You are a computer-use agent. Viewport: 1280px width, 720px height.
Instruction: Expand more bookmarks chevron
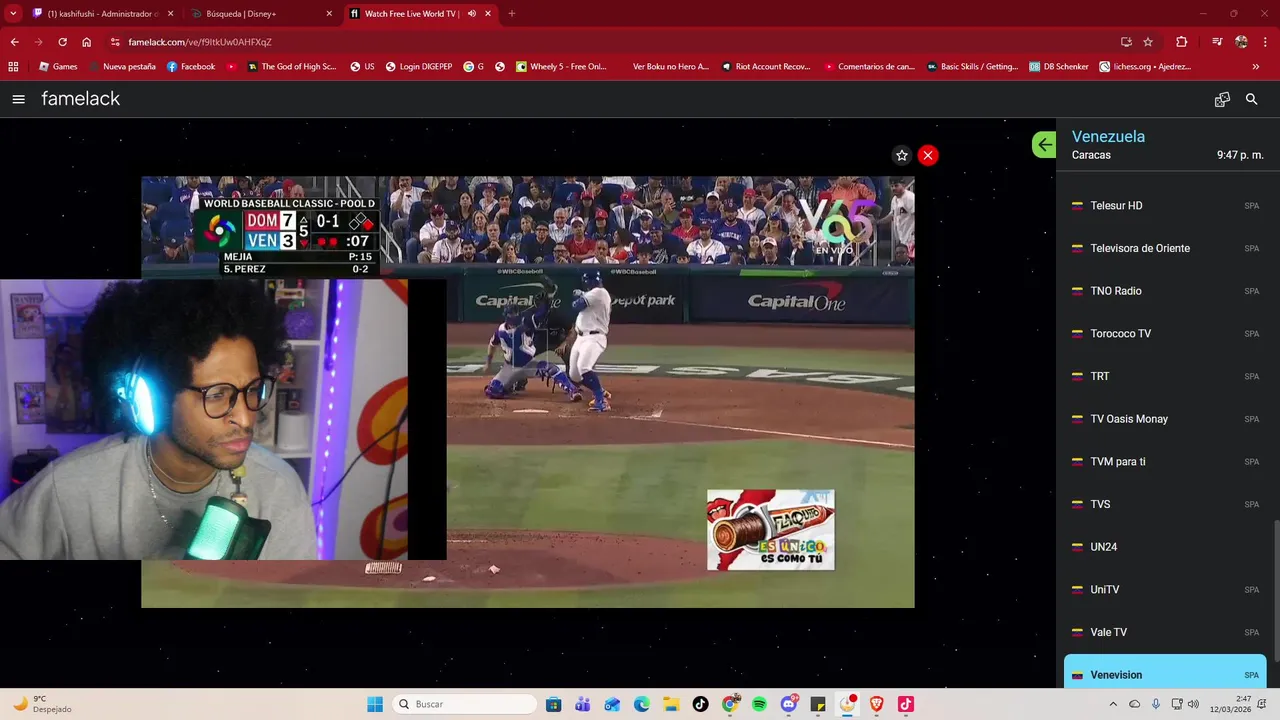(x=1256, y=67)
